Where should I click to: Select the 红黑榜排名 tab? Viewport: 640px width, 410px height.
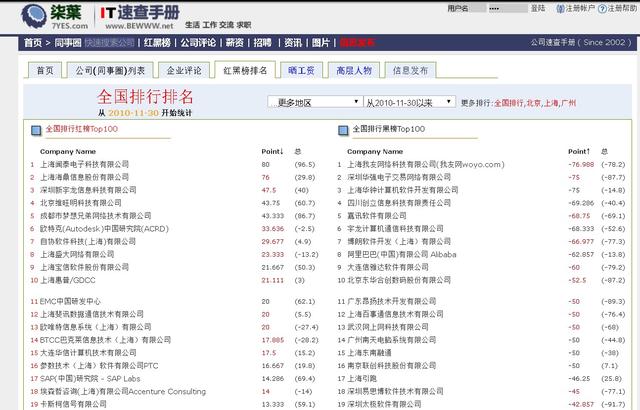tap(245, 70)
